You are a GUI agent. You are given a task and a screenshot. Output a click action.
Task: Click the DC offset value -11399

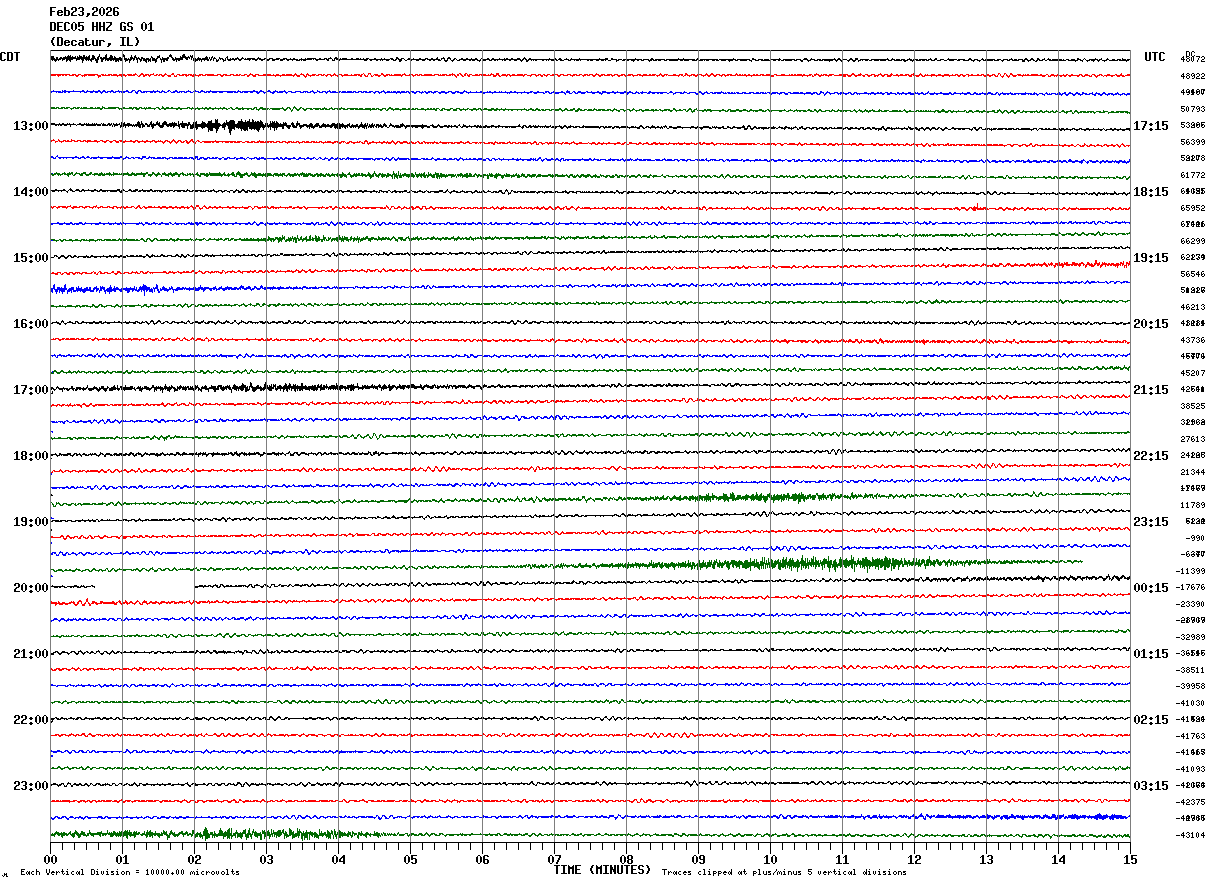pos(1190,571)
